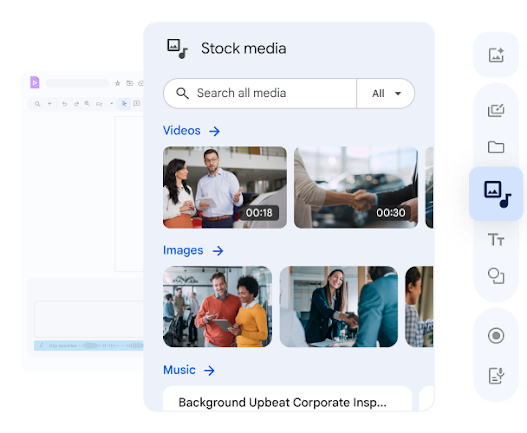Click the Search all media field
The height and width of the screenshot is (433, 527).
[x=260, y=93]
